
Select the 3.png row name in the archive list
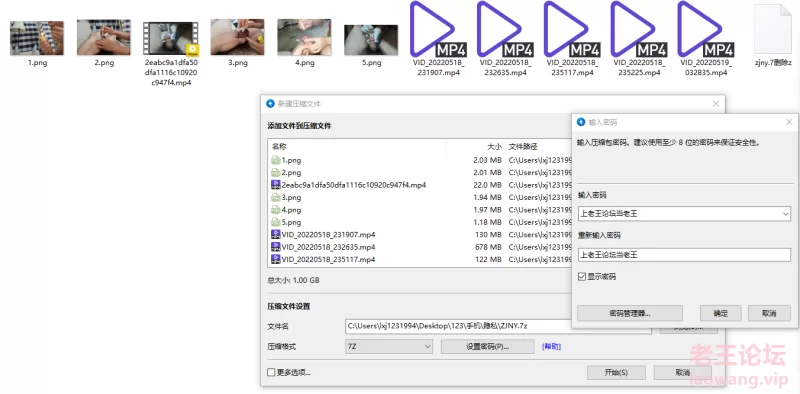pyautogui.click(x=291, y=198)
